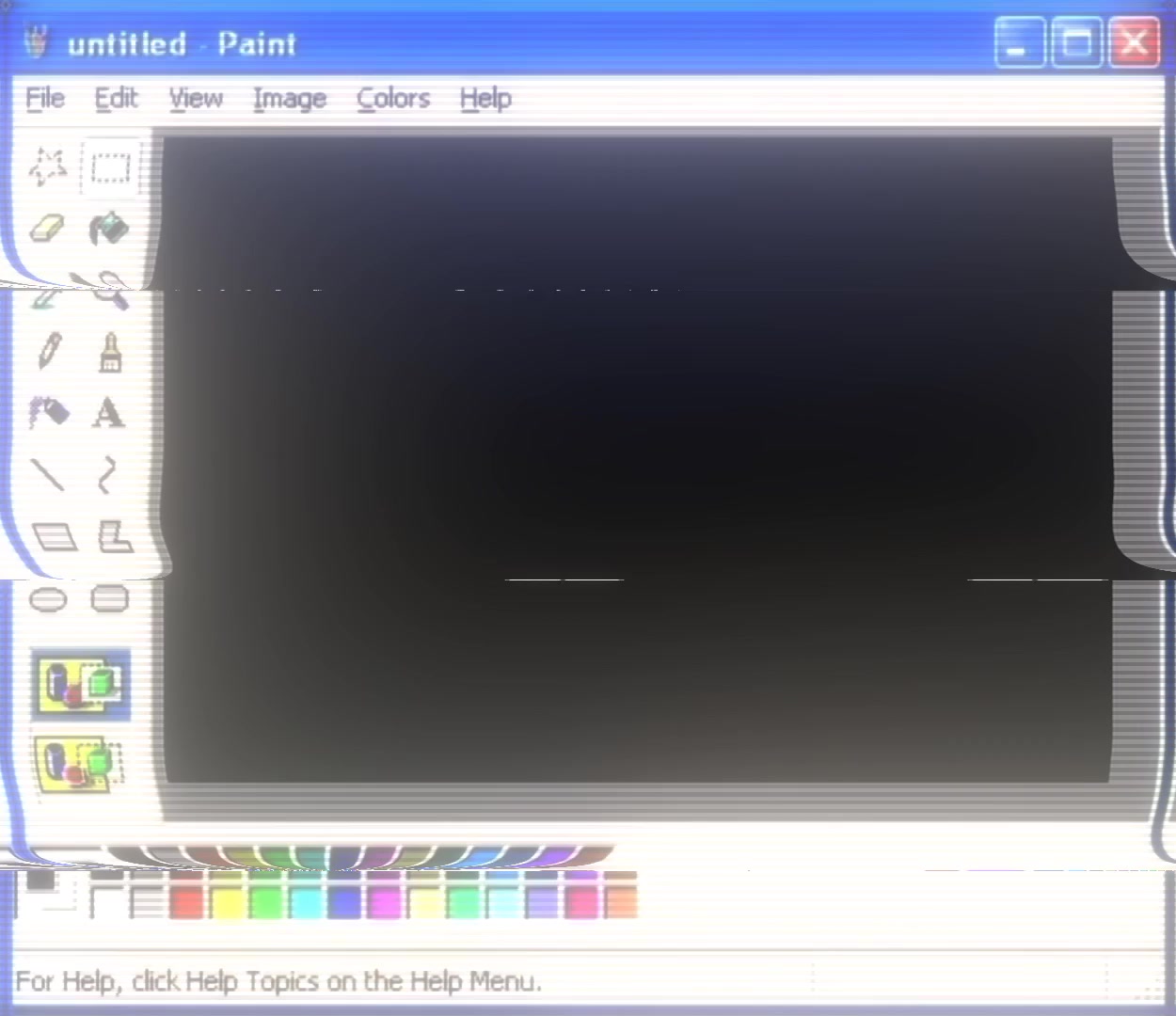Viewport: 1176px width, 1016px height.
Task: Enable transparent selection mode option
Action: pos(81,764)
